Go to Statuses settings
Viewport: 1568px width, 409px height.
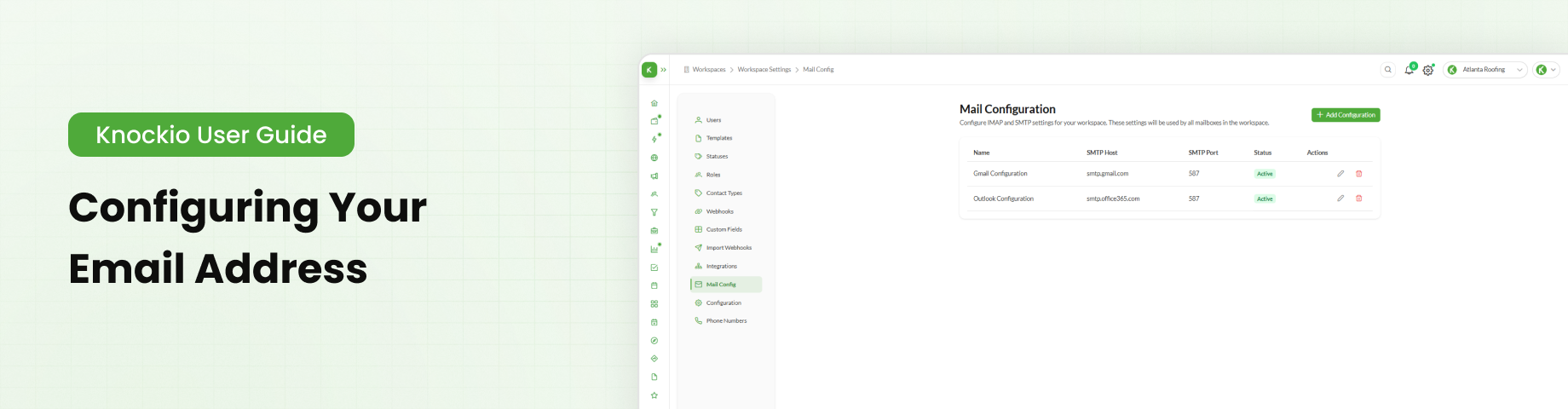tap(726, 157)
